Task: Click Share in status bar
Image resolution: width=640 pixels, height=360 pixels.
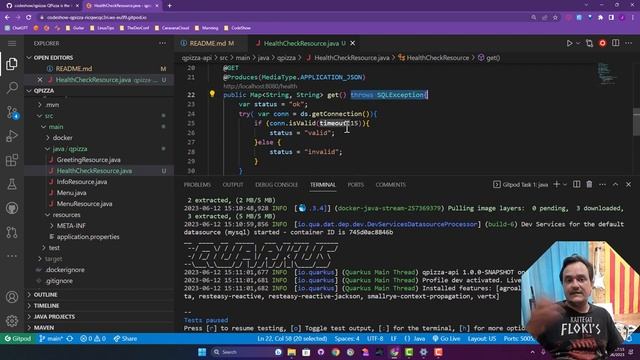Action: tap(125, 339)
